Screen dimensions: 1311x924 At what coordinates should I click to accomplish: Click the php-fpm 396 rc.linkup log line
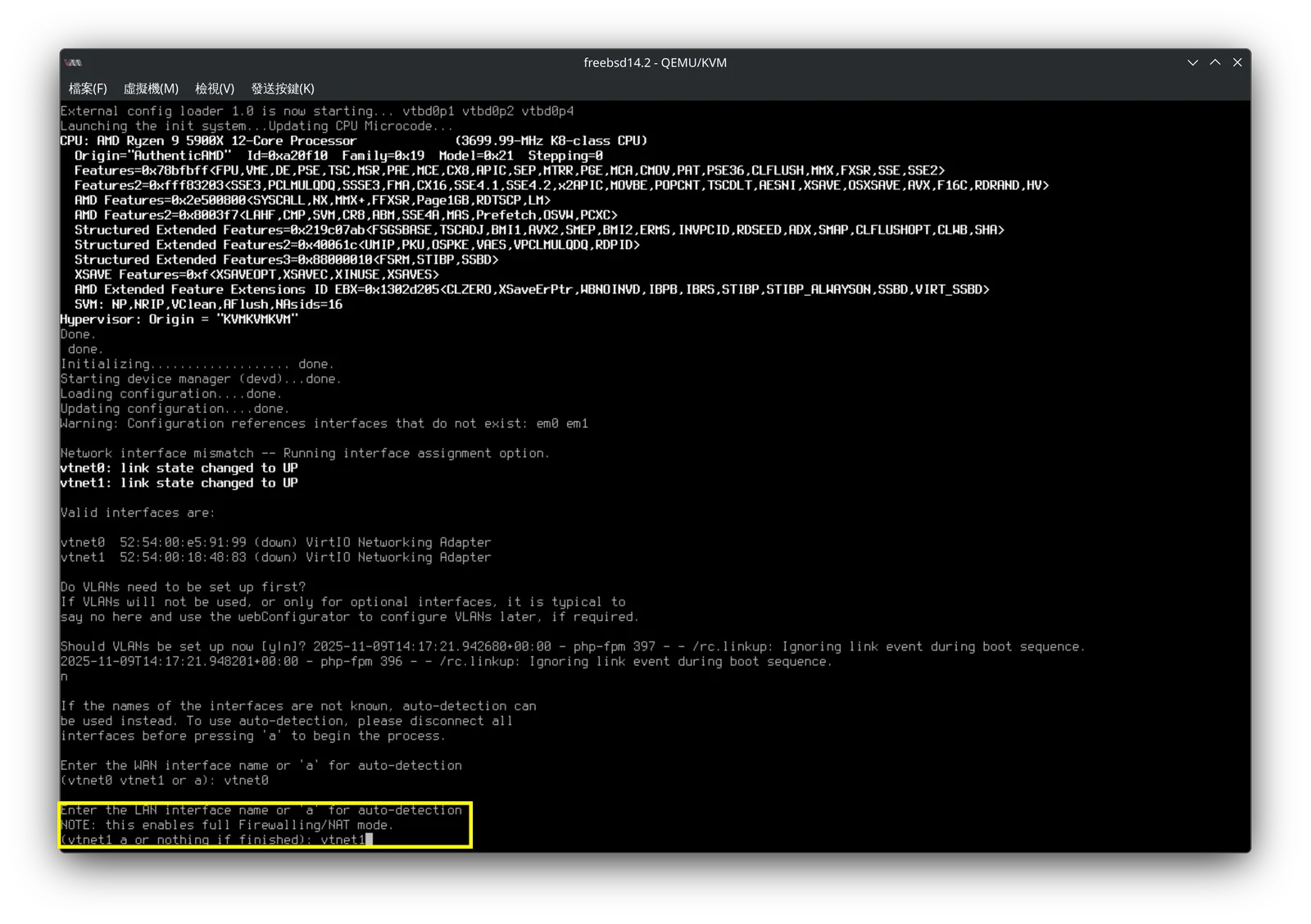[x=447, y=662]
